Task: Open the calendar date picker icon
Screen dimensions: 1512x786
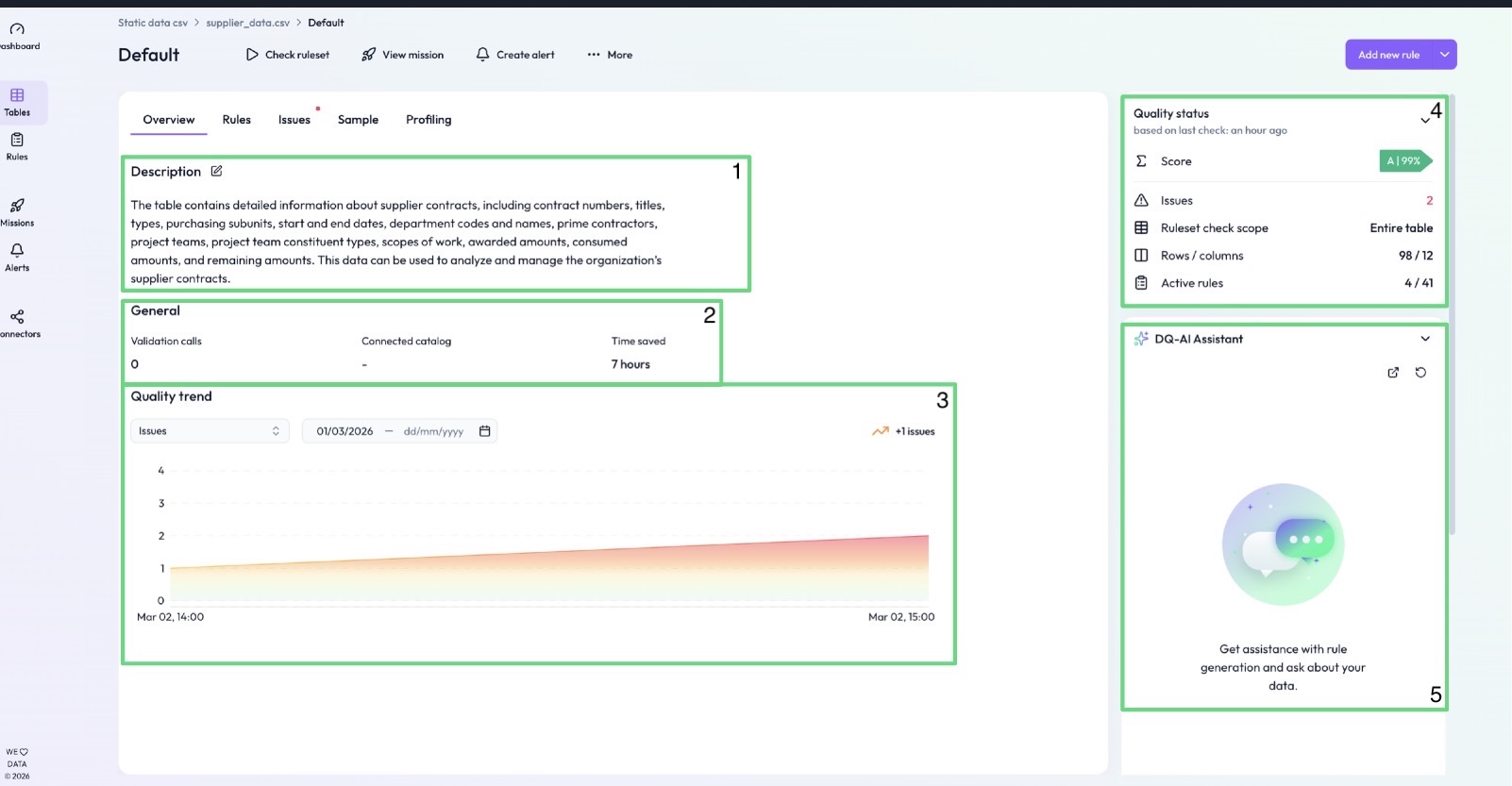Action: point(485,431)
